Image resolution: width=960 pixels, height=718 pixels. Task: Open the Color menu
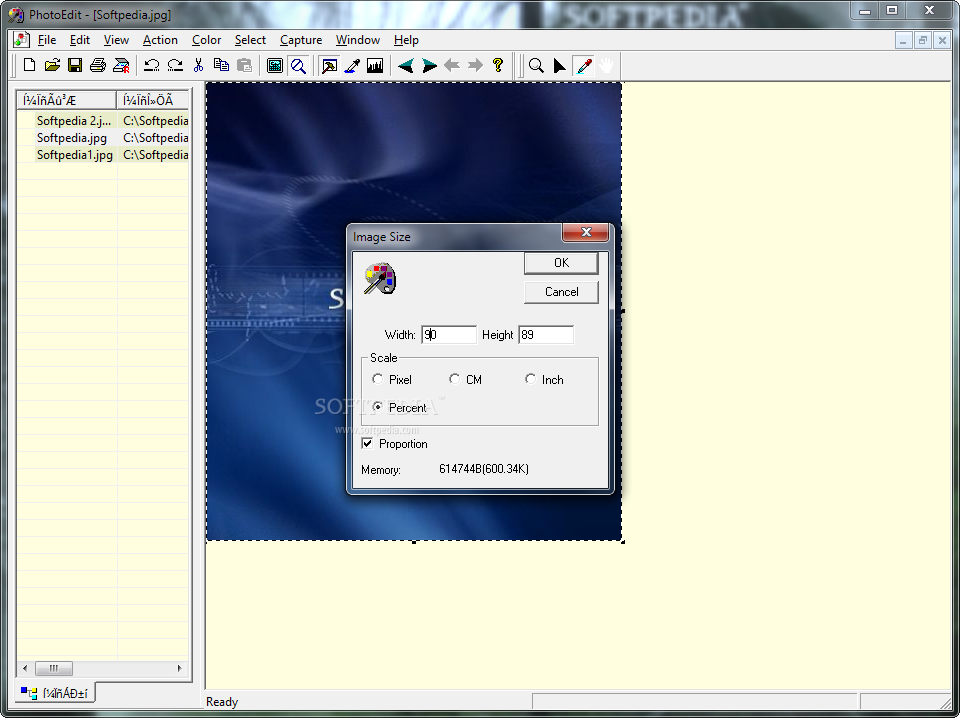coord(206,40)
